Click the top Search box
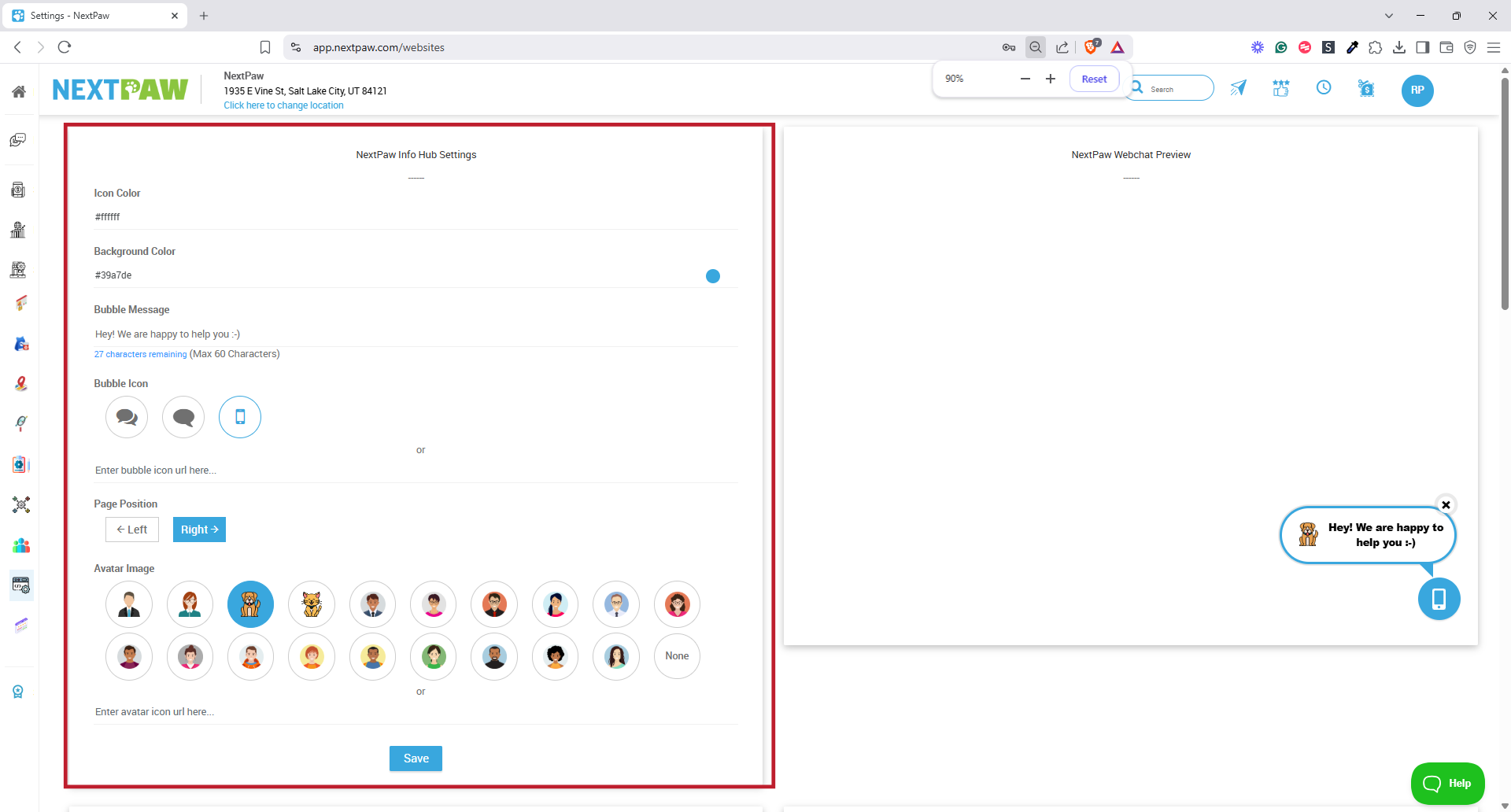The image size is (1511, 812). pyautogui.click(x=1173, y=89)
